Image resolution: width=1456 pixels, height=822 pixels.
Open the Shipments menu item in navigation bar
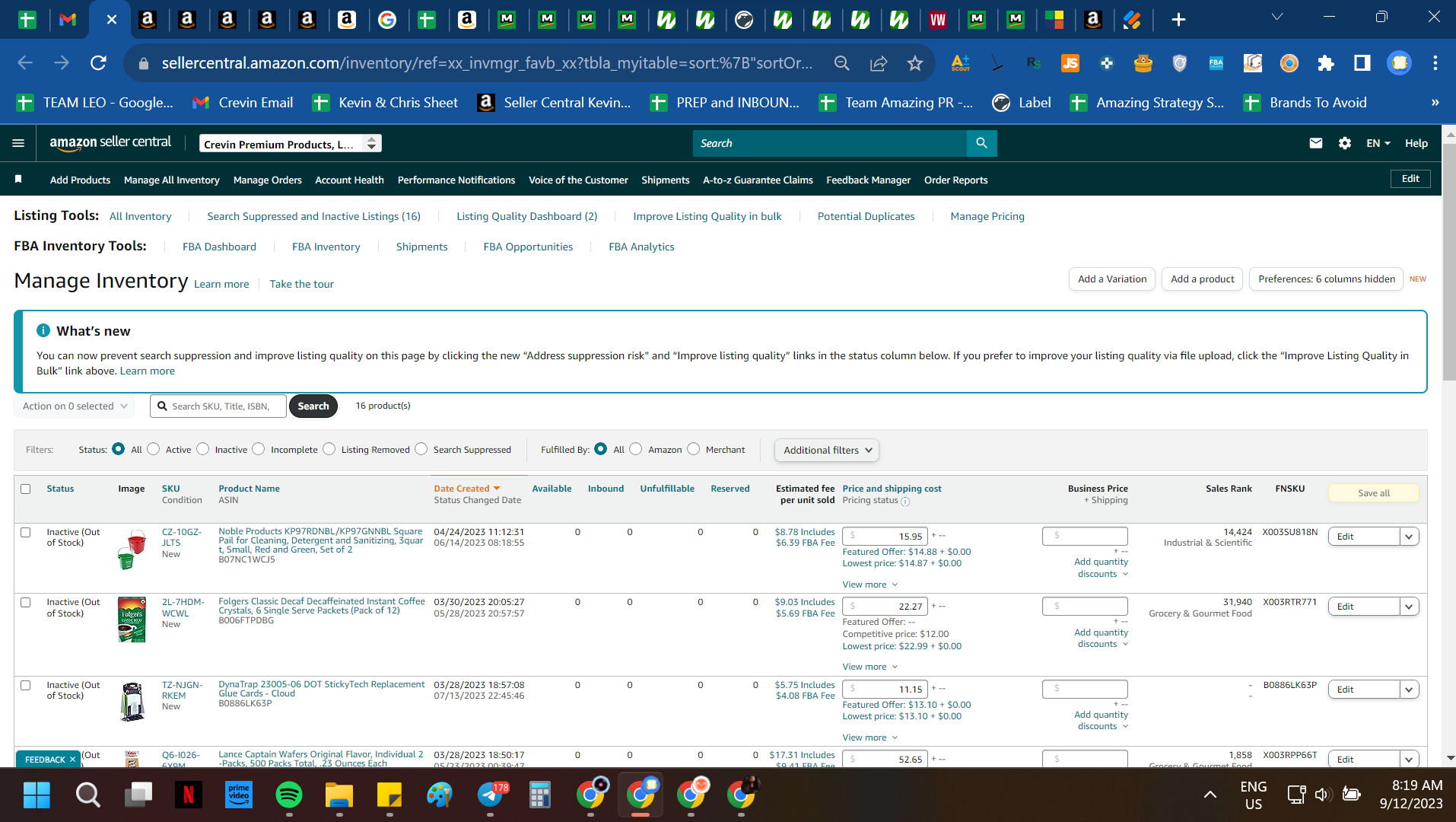click(665, 180)
